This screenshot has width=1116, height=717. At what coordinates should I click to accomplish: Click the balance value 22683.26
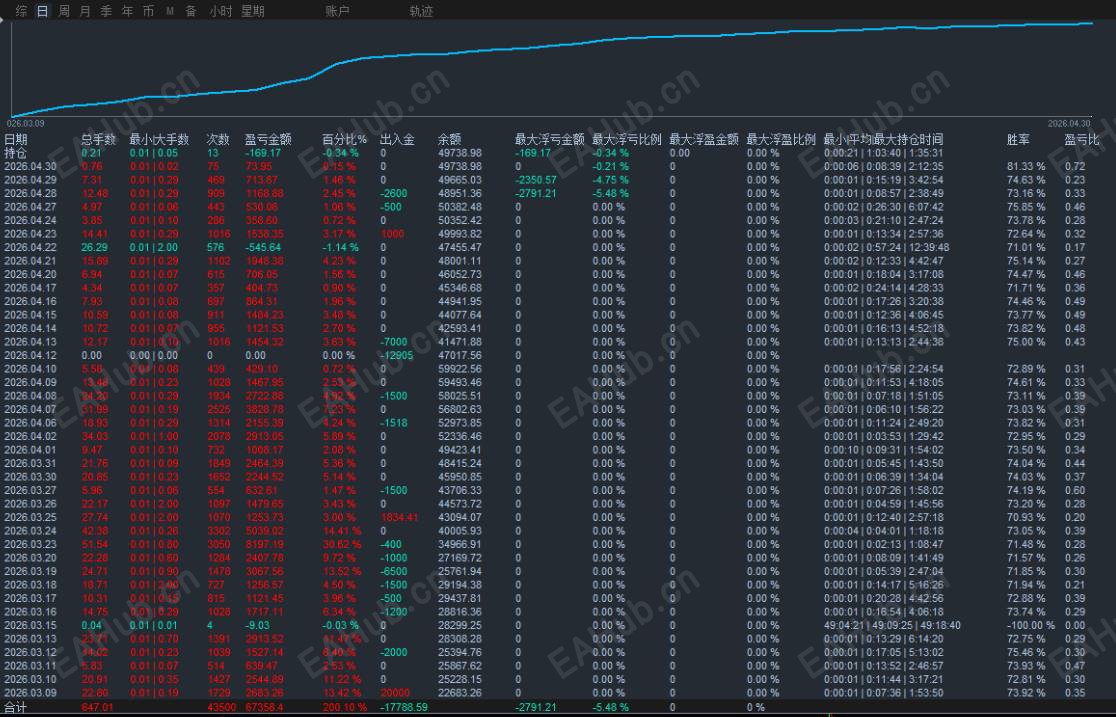(460, 693)
